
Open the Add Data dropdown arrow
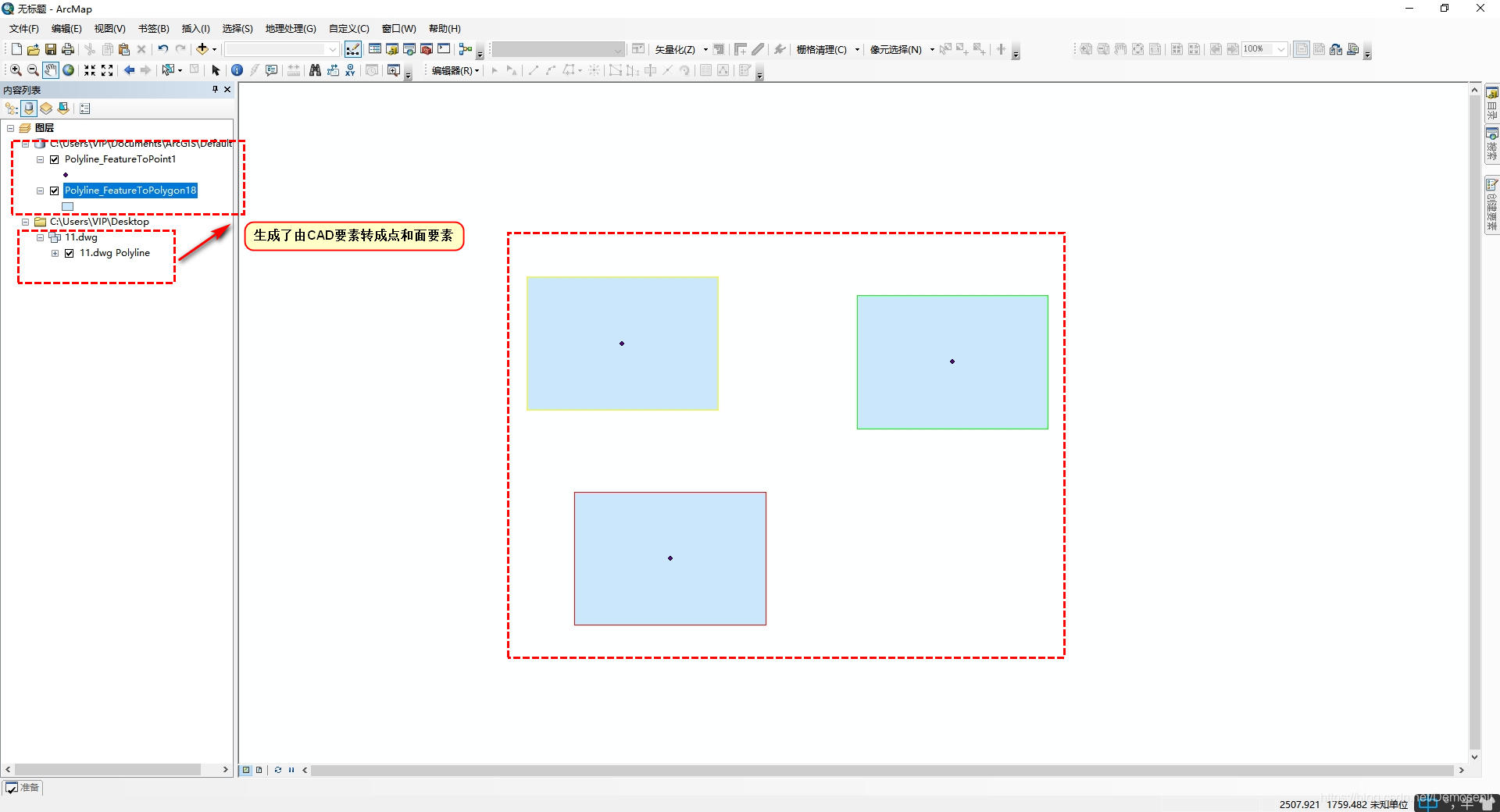click(x=215, y=49)
